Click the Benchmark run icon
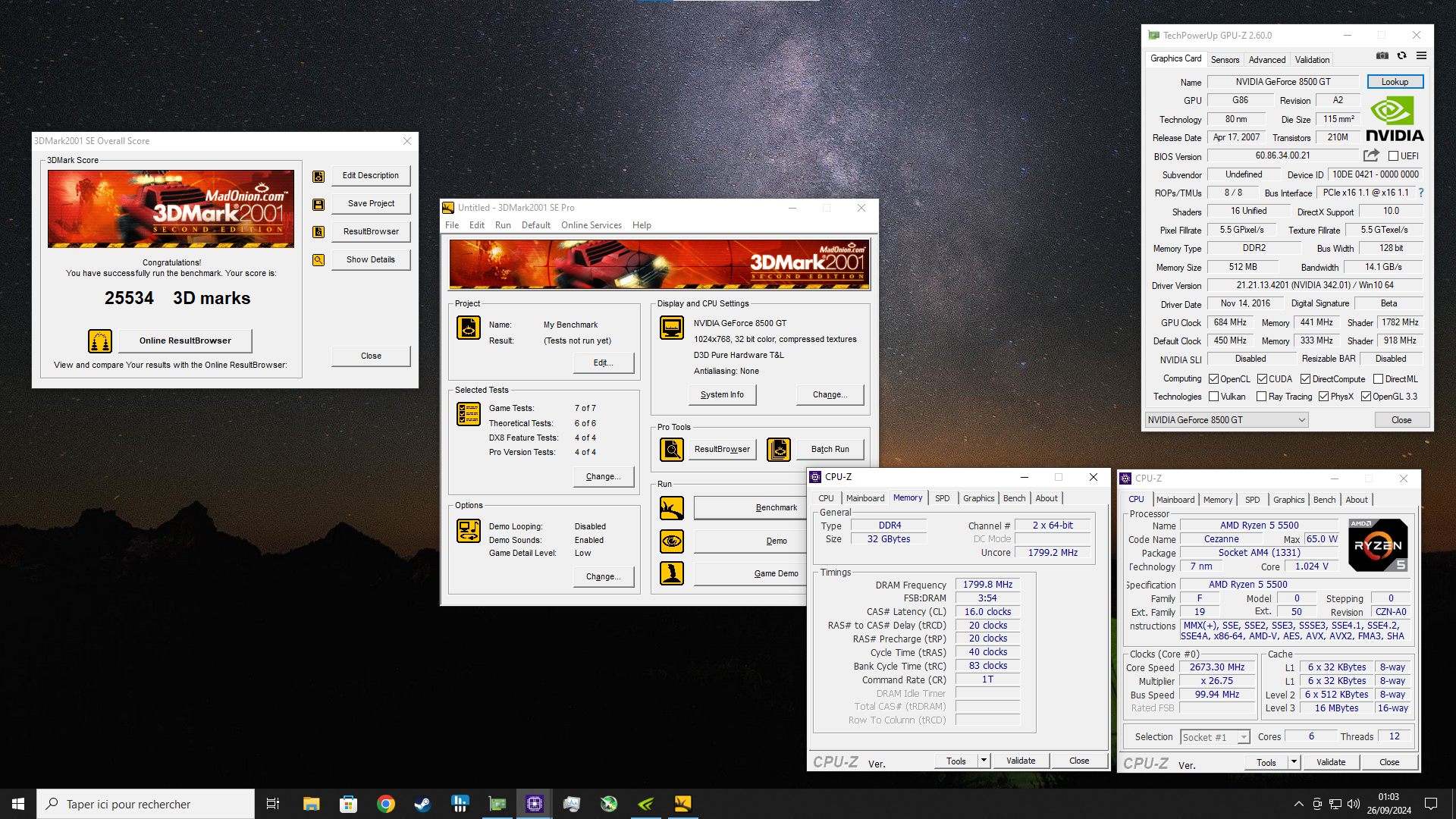This screenshot has width=1456, height=819. pos(672,508)
